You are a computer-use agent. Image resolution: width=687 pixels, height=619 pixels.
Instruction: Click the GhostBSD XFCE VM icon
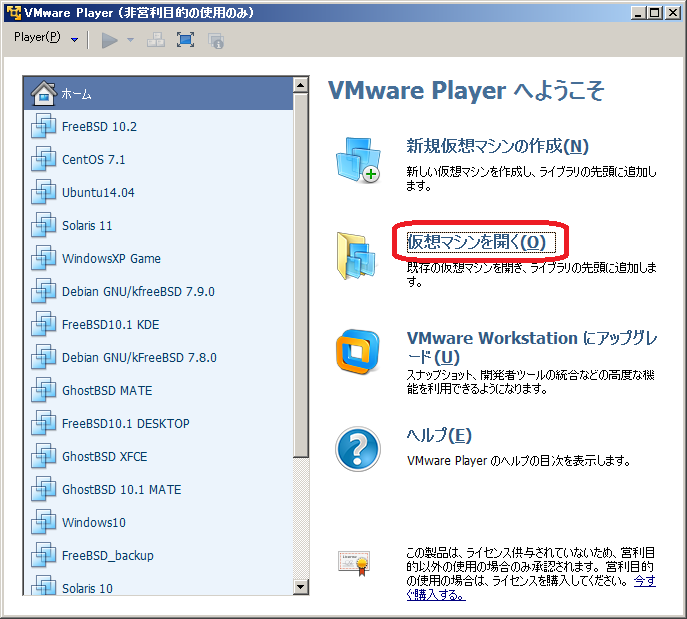pyautogui.click(x=43, y=456)
